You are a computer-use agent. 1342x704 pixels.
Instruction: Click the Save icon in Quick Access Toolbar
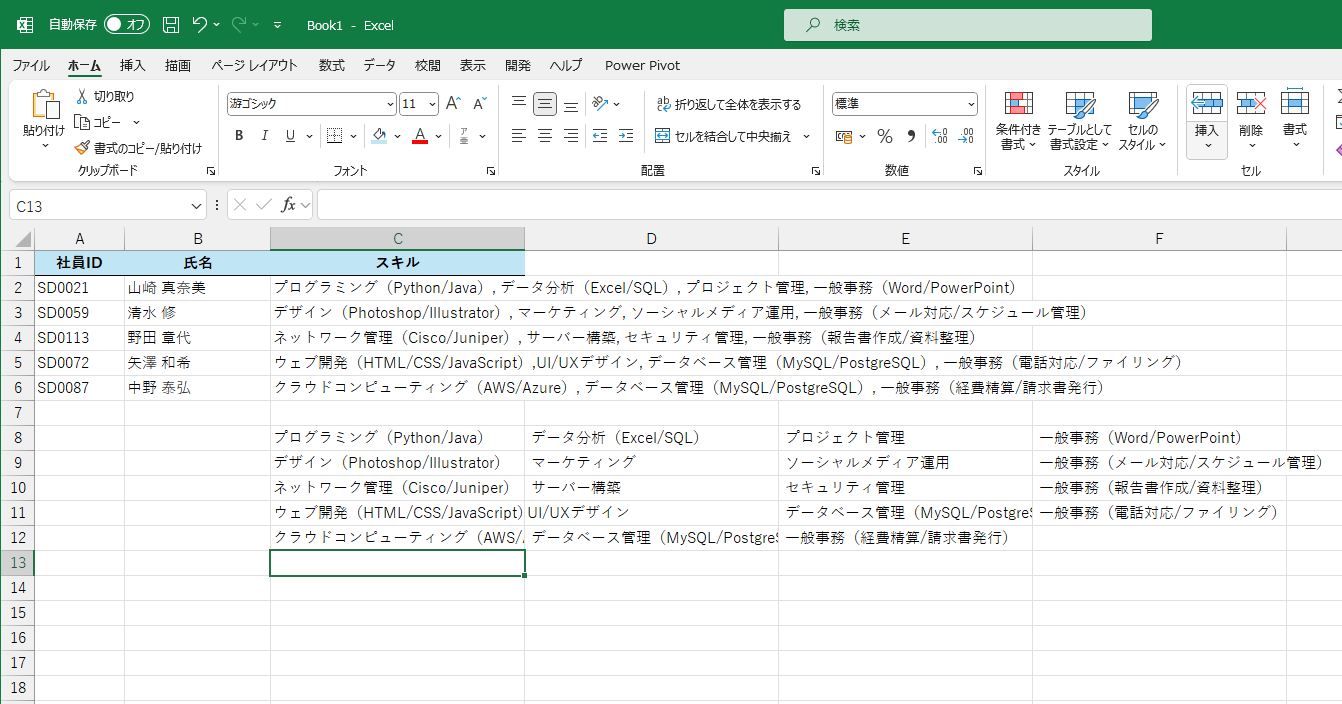(x=170, y=25)
